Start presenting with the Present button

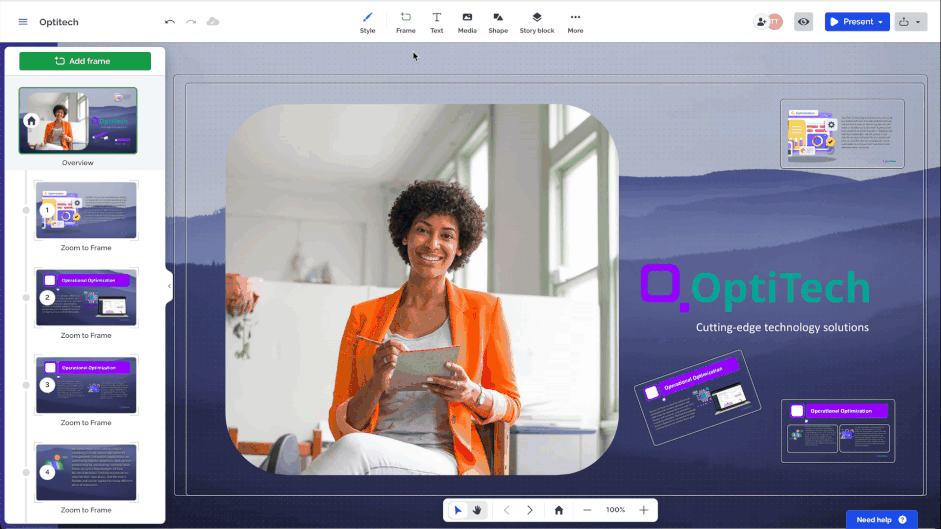click(x=851, y=22)
